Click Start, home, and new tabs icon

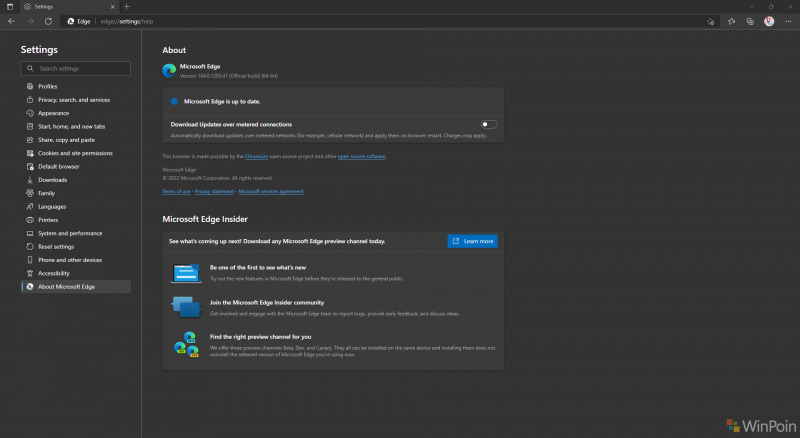[x=30, y=126]
